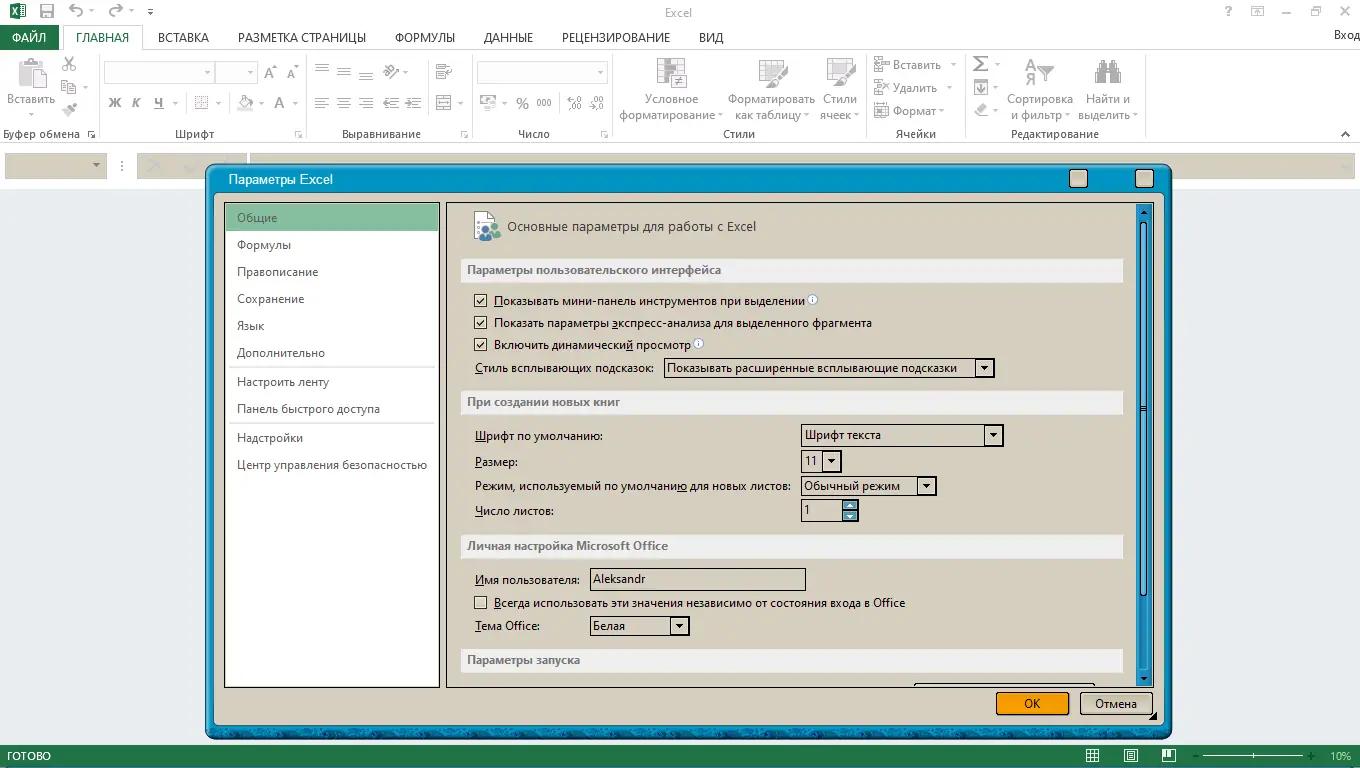Switch to the 'Рецензирование' ribbon tab
The width and height of the screenshot is (1360, 768).
(x=616, y=38)
